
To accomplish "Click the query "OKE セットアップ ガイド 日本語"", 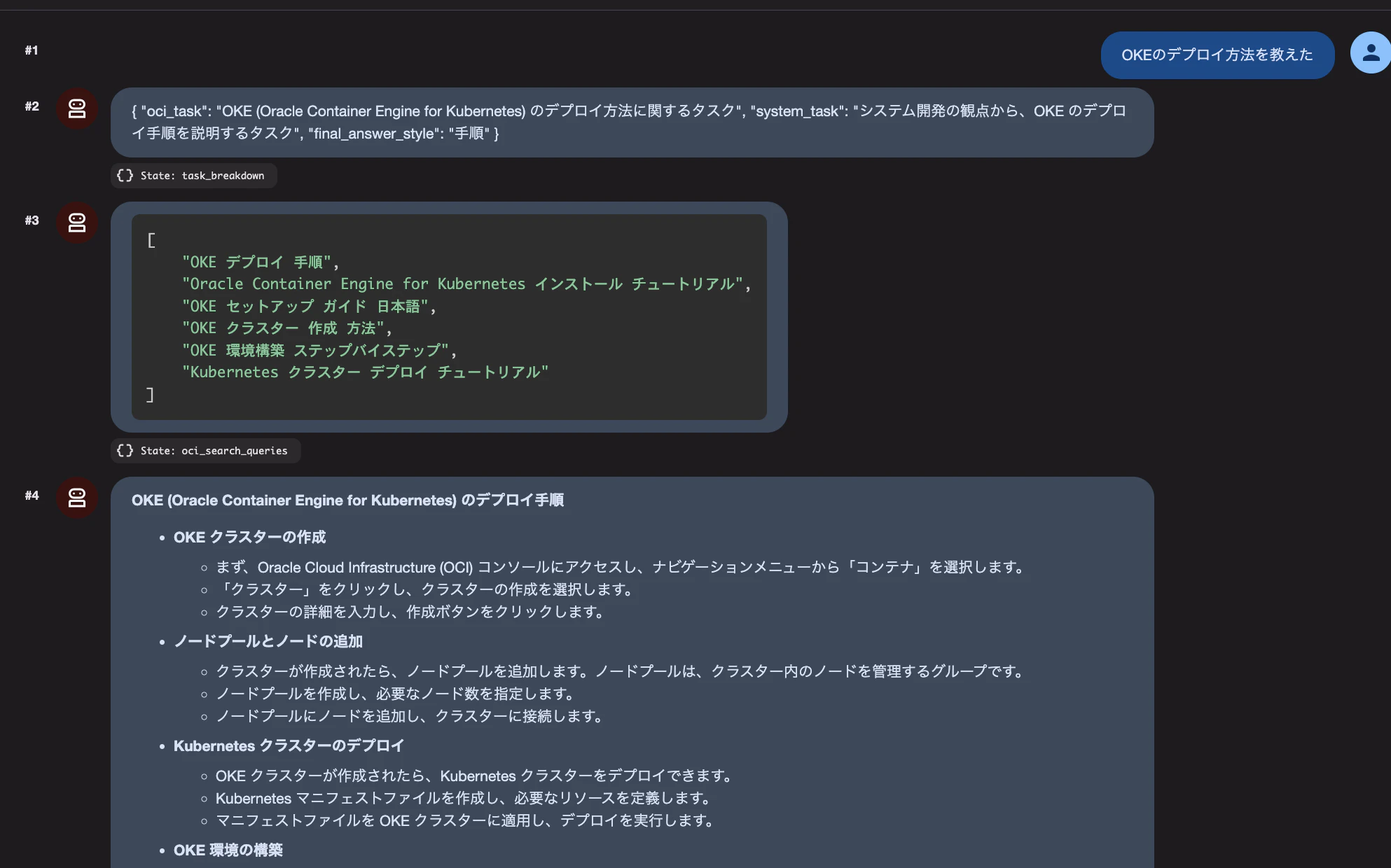I will click(305, 306).
